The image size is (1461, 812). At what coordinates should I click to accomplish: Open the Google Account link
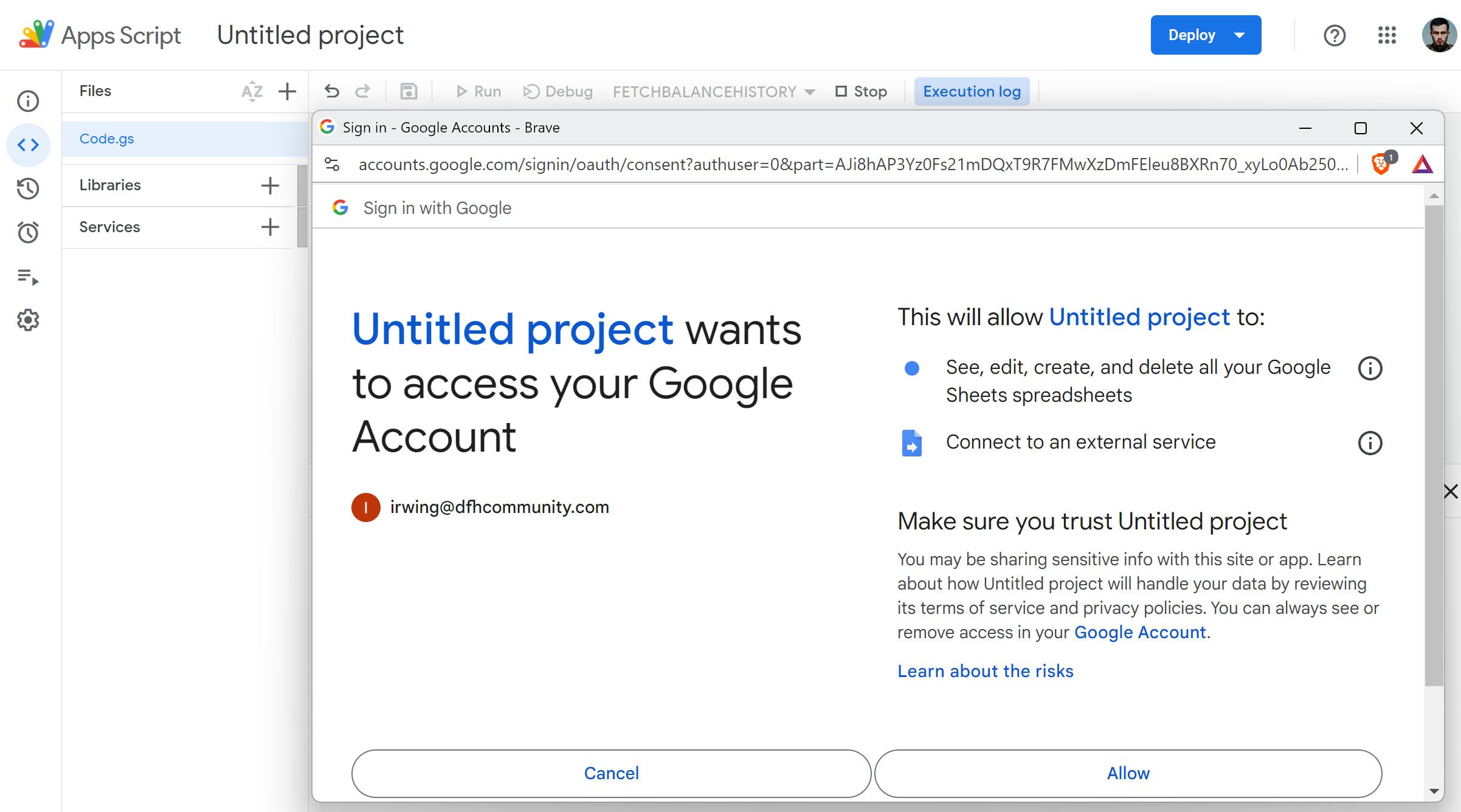(1140, 632)
